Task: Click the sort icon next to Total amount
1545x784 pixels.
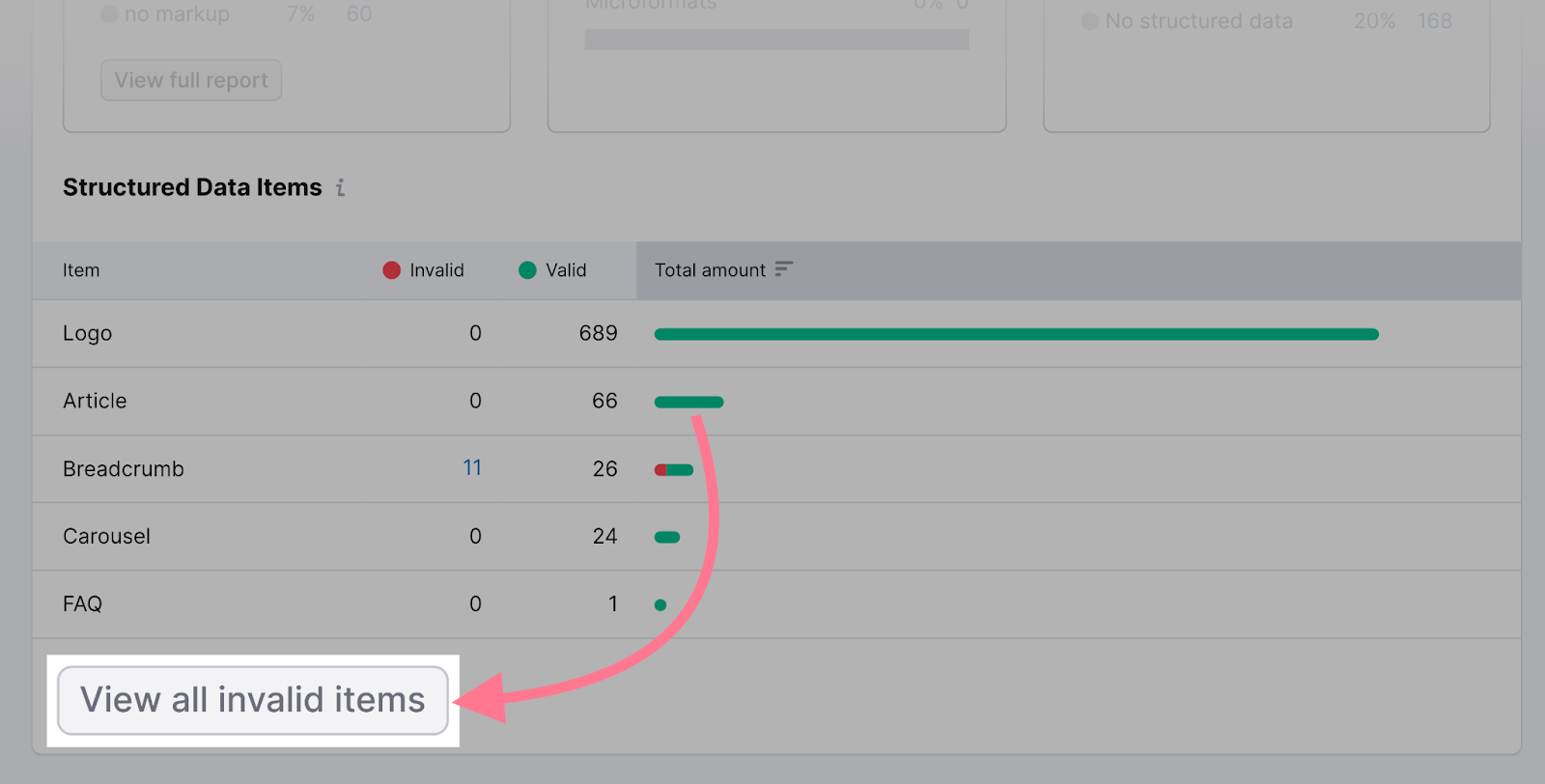Action: [782, 270]
